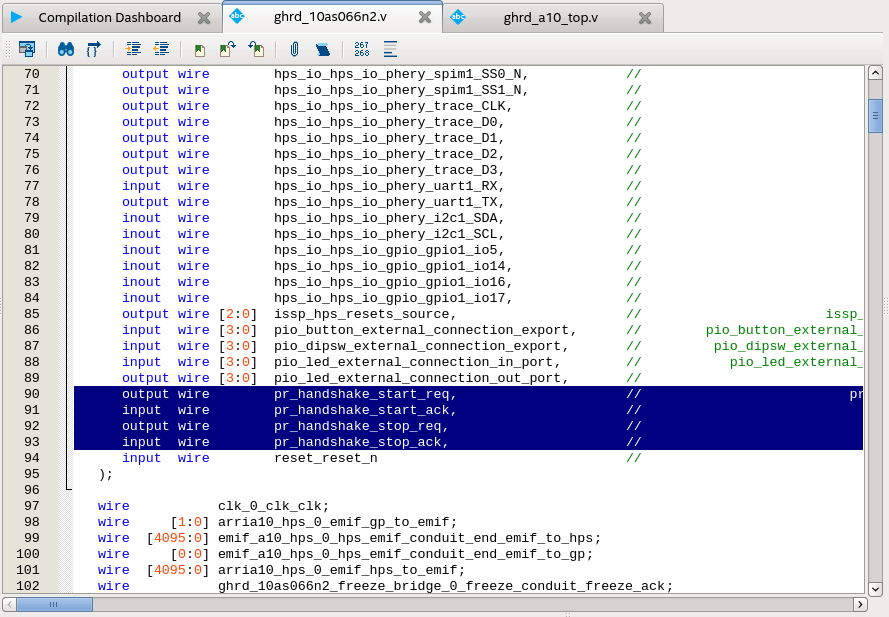This screenshot has width=889, height=617.
Task: Click the find matching delimiter icon
Action: click(x=93, y=48)
